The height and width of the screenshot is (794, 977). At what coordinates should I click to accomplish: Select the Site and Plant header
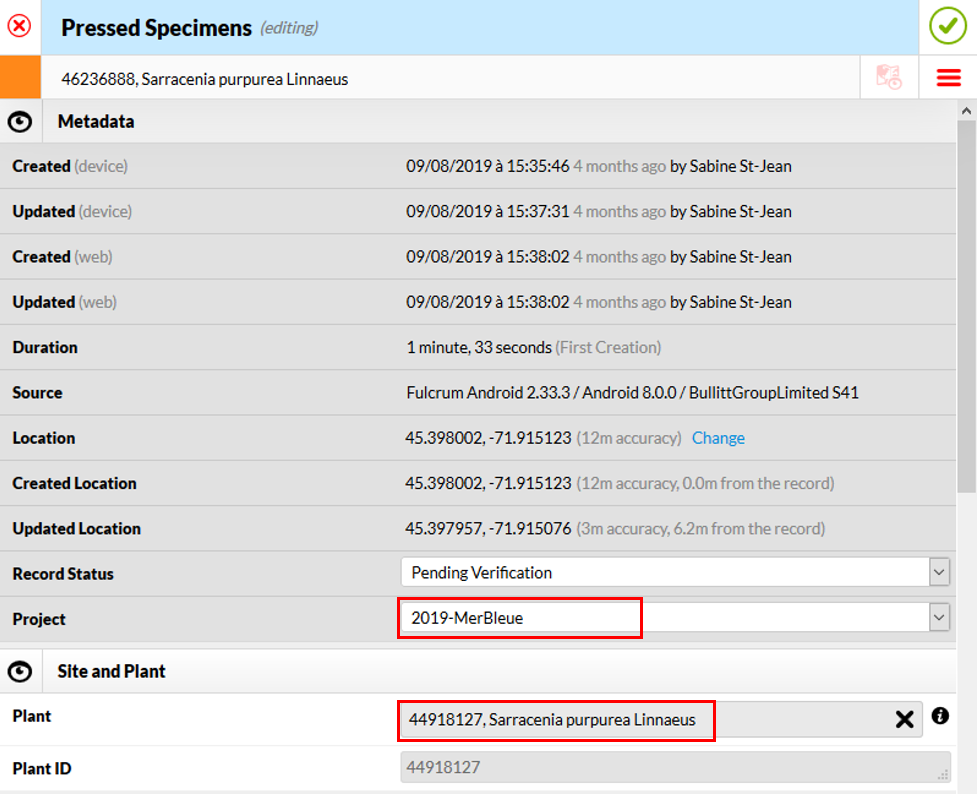111,671
